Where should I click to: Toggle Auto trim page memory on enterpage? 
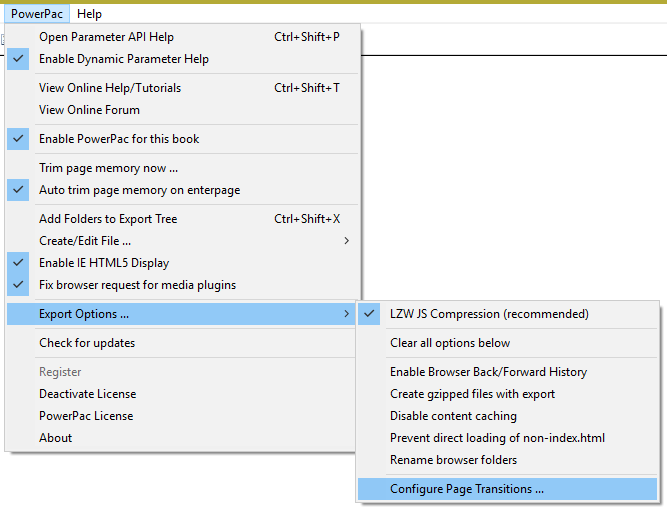(x=182, y=190)
